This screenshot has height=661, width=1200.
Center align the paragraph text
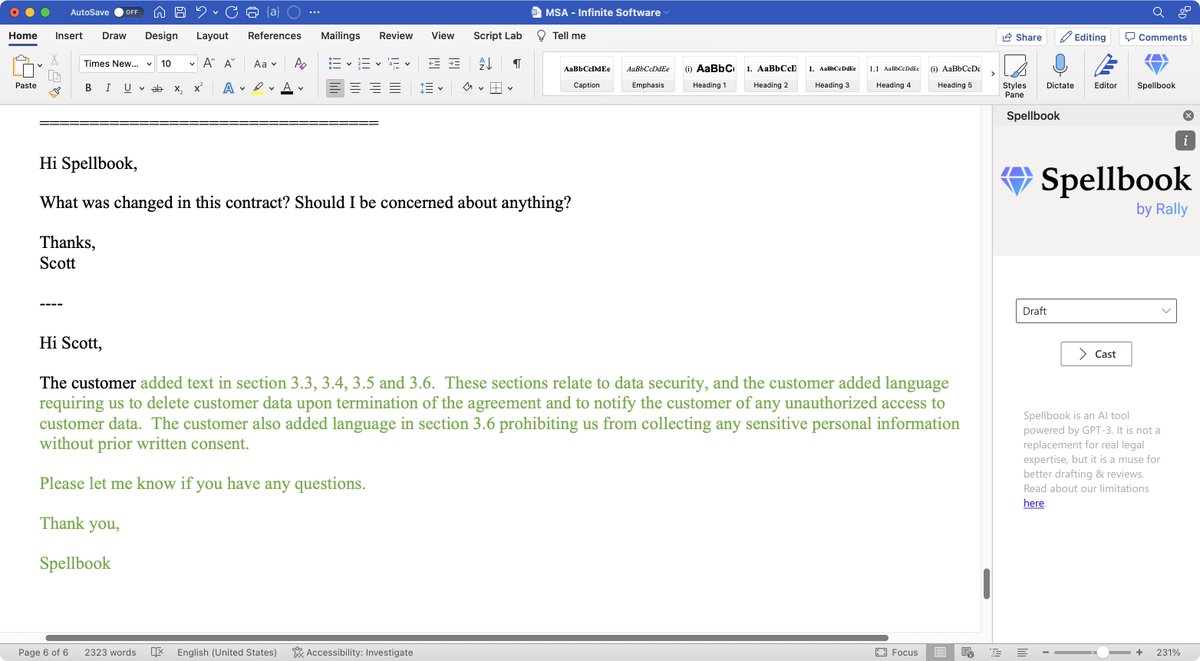click(x=355, y=88)
